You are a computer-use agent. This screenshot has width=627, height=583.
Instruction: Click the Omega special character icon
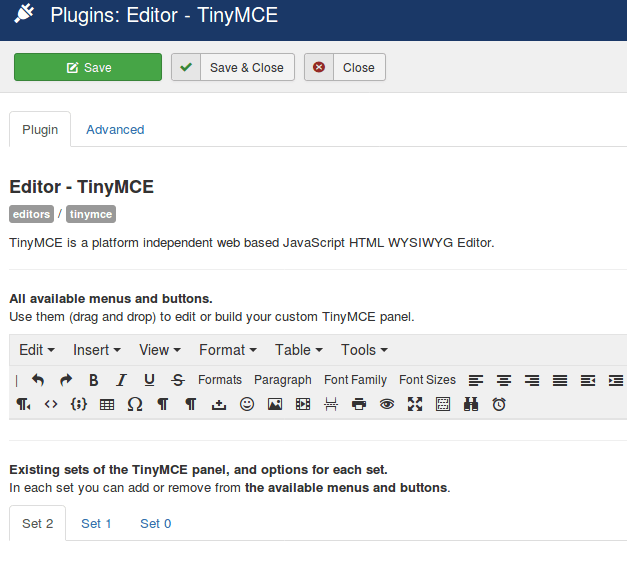point(135,404)
